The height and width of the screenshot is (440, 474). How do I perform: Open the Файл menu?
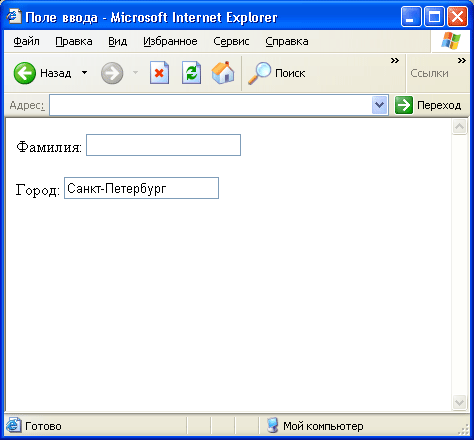click(26, 41)
